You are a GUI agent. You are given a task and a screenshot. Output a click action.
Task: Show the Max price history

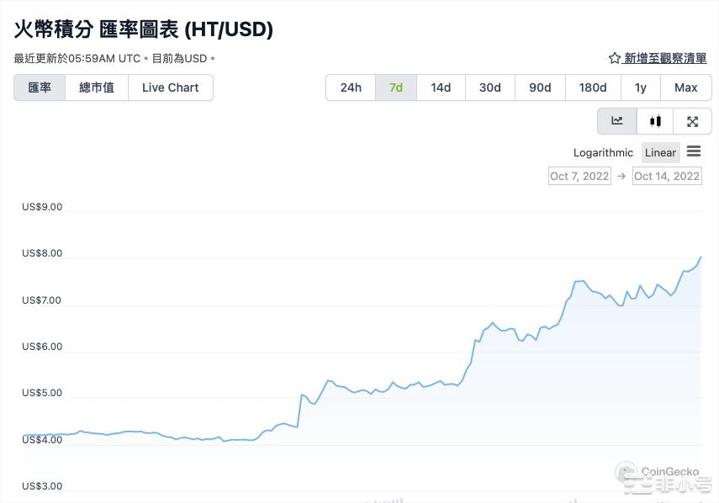686,88
